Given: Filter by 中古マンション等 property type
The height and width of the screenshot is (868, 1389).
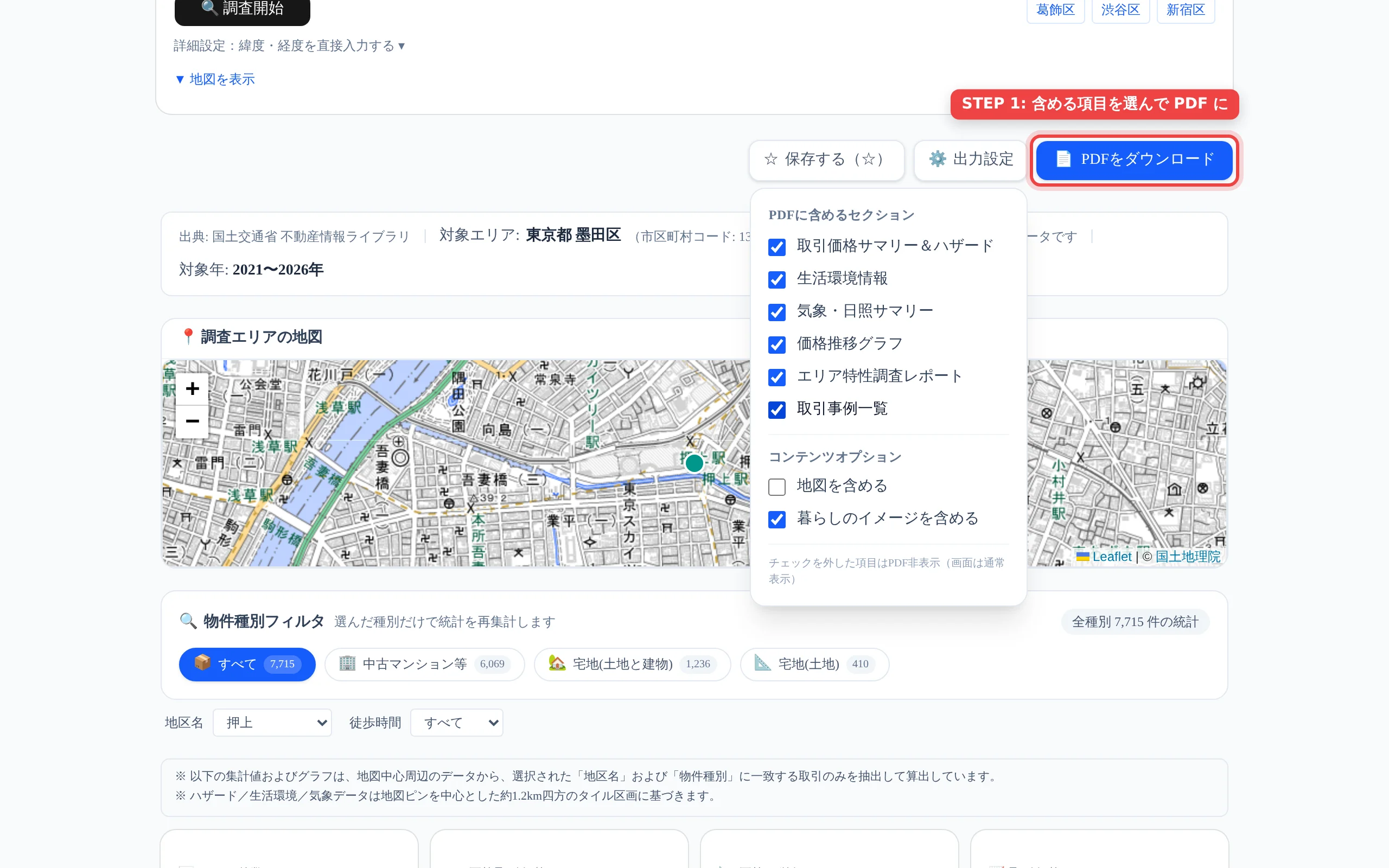Looking at the screenshot, I should 425,664.
